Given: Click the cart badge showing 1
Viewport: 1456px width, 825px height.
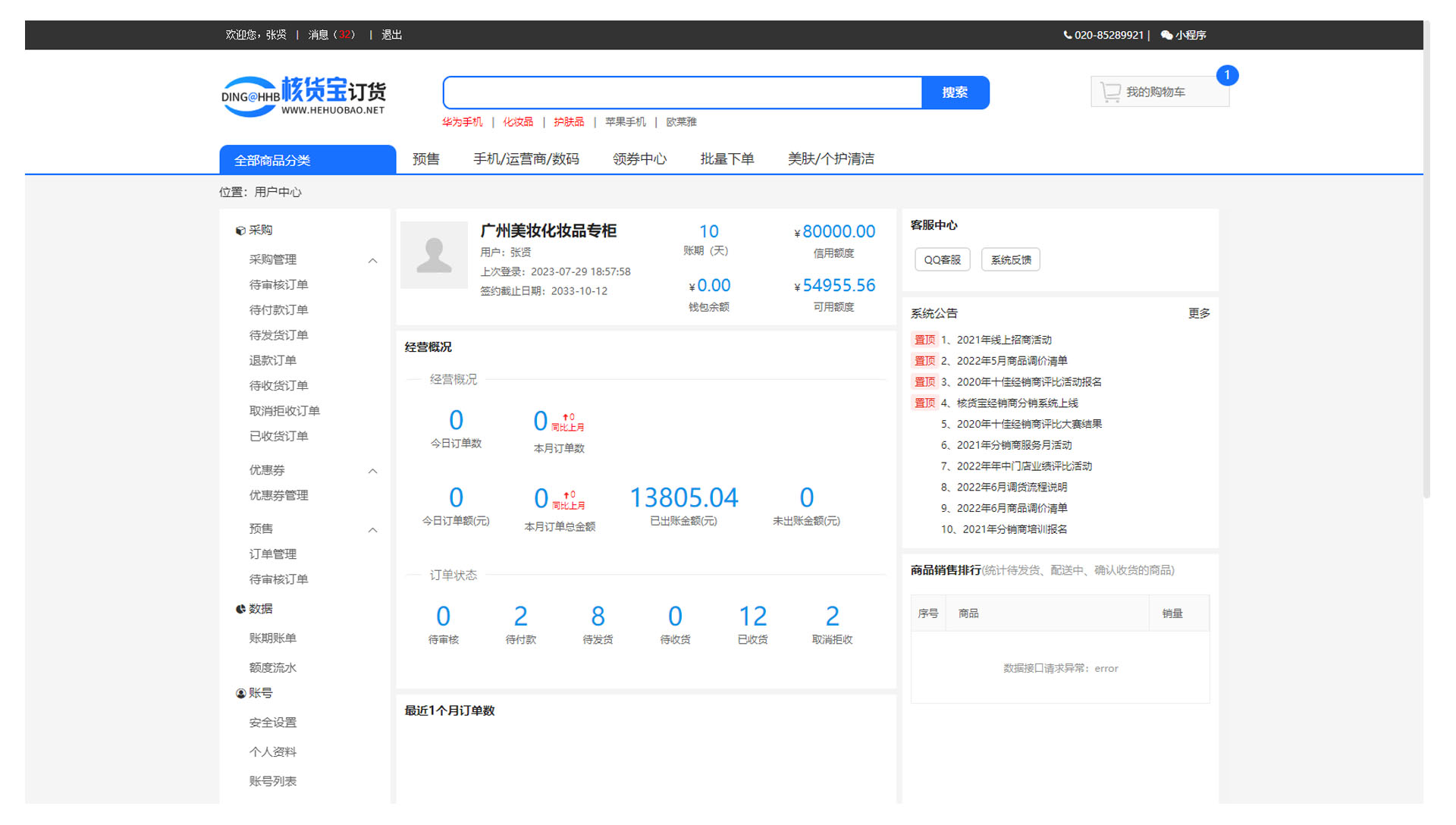Looking at the screenshot, I should pyautogui.click(x=1226, y=75).
